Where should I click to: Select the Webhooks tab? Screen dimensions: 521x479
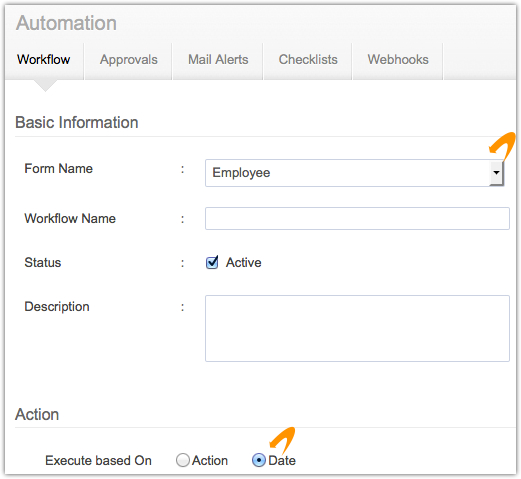click(x=398, y=60)
